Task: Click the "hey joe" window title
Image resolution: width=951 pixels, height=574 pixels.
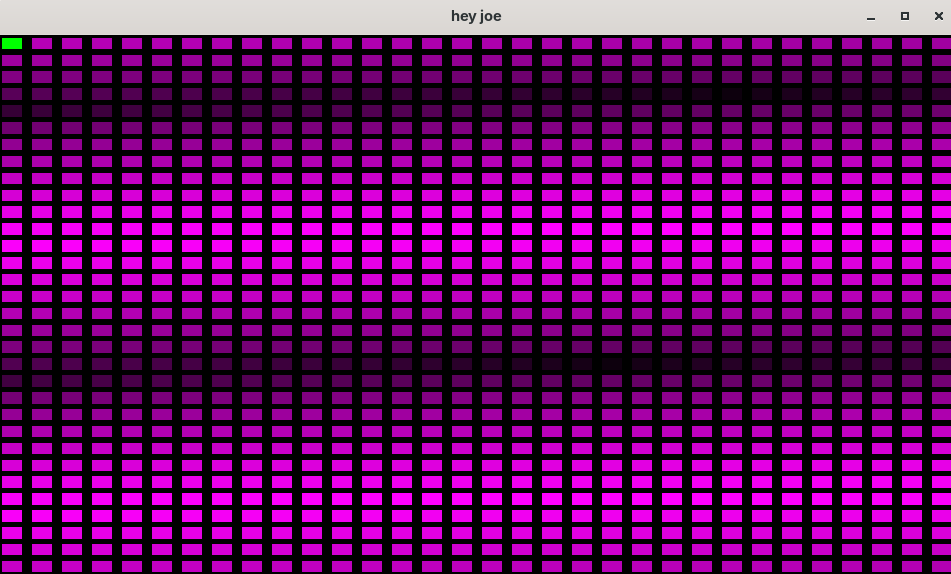Action: click(476, 16)
